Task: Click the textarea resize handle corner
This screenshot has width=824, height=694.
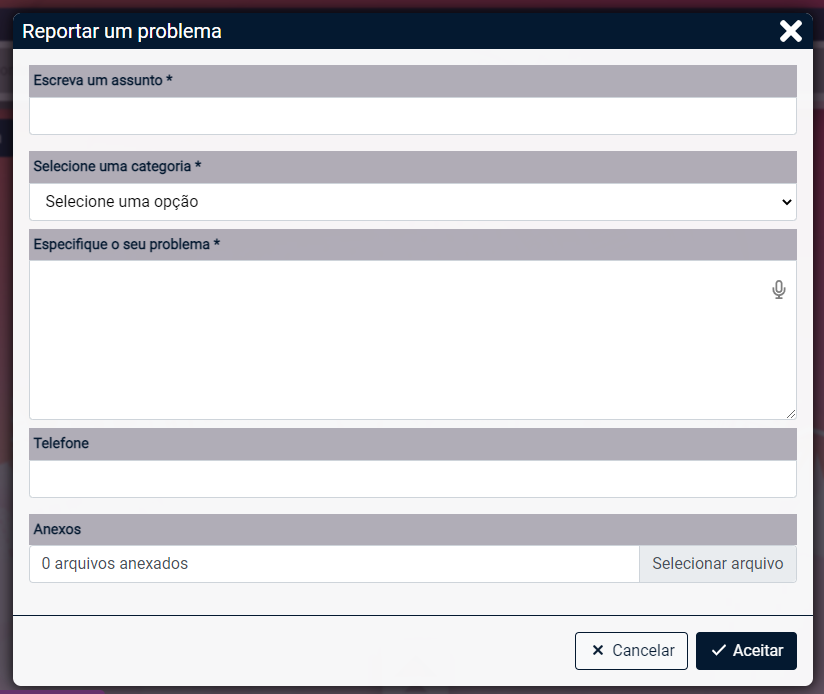Action: pos(791,414)
